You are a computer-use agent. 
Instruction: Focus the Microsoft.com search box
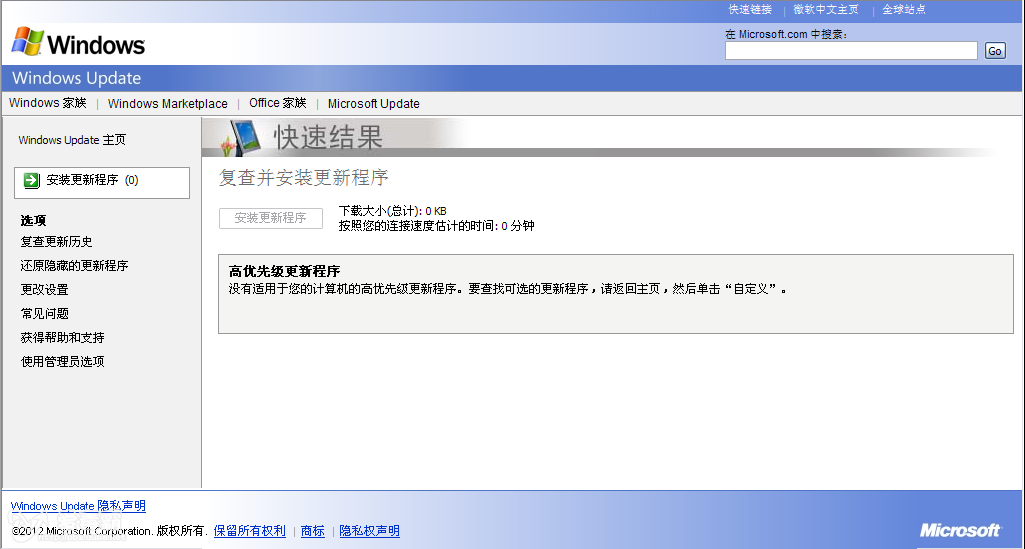tap(851, 50)
